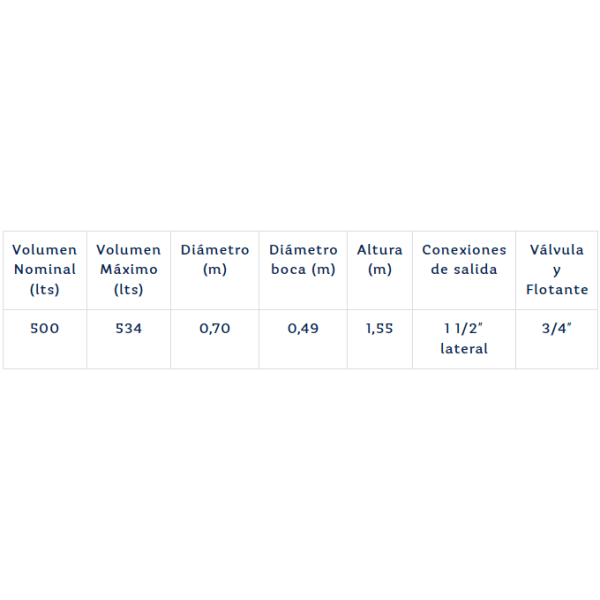
Task: Click the word salida in header
Action: (x=476, y=270)
